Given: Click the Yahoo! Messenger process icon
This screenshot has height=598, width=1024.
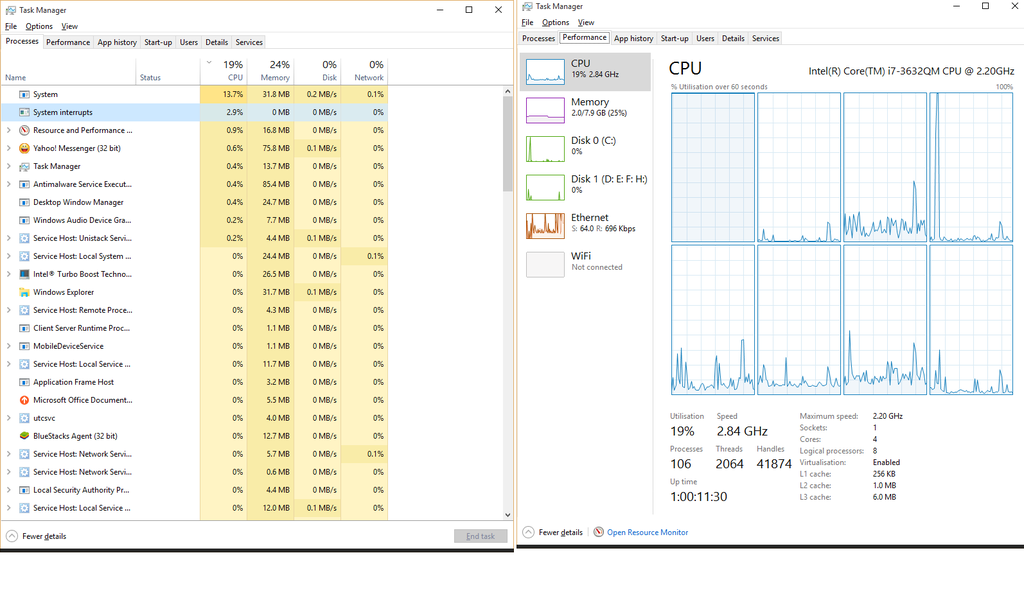Looking at the screenshot, I should 24,148.
